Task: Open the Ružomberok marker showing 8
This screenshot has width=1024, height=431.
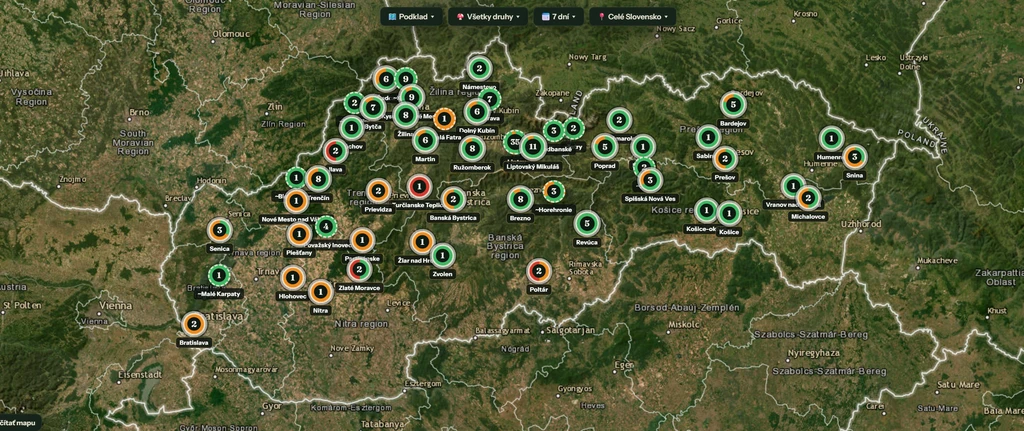Action: point(472,148)
